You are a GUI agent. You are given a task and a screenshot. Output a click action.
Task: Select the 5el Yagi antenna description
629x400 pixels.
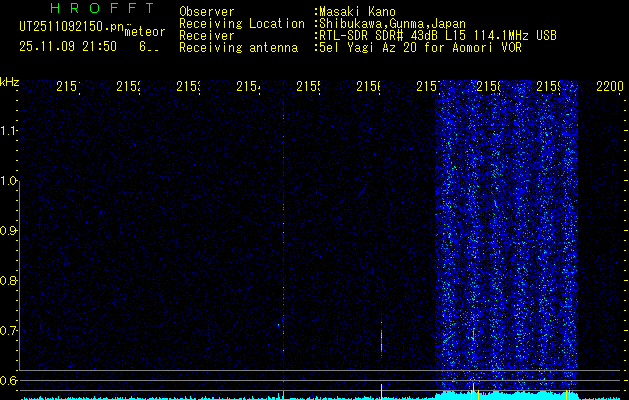(x=420, y=48)
